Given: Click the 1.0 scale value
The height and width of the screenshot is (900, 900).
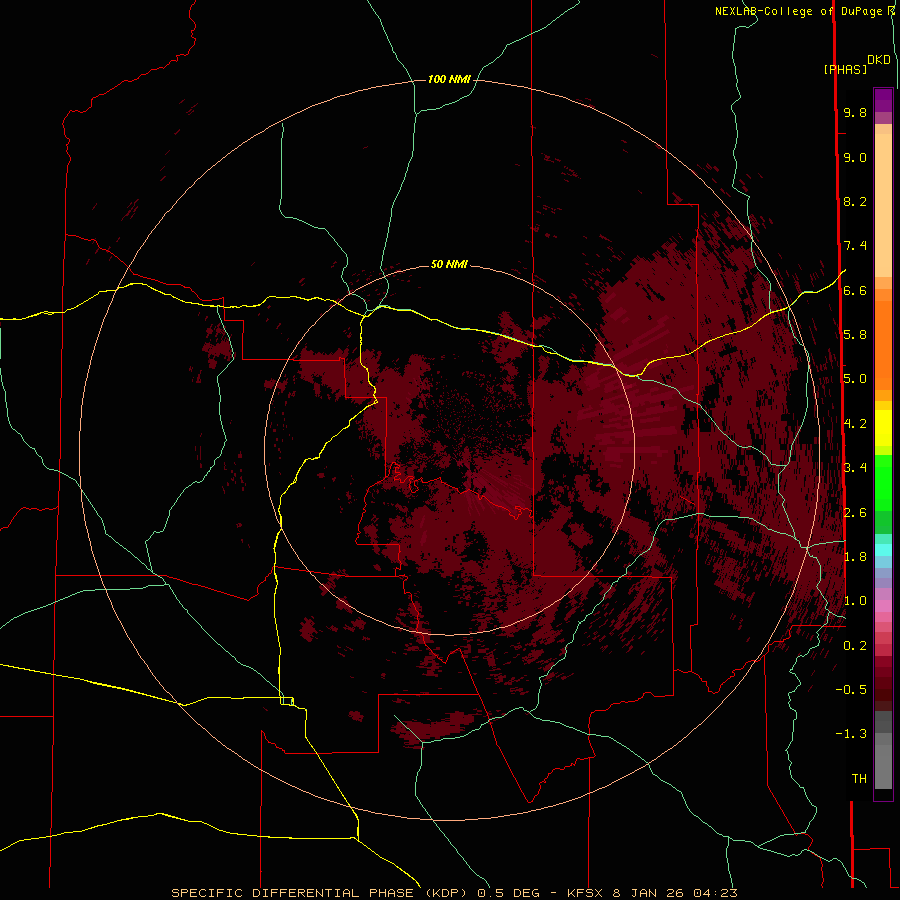Looking at the screenshot, I should pos(855,601).
